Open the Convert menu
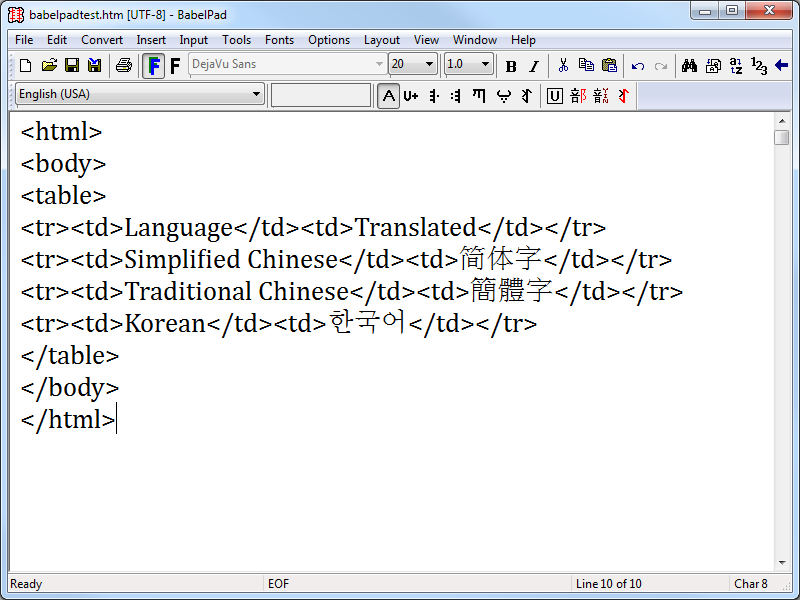 (x=102, y=40)
